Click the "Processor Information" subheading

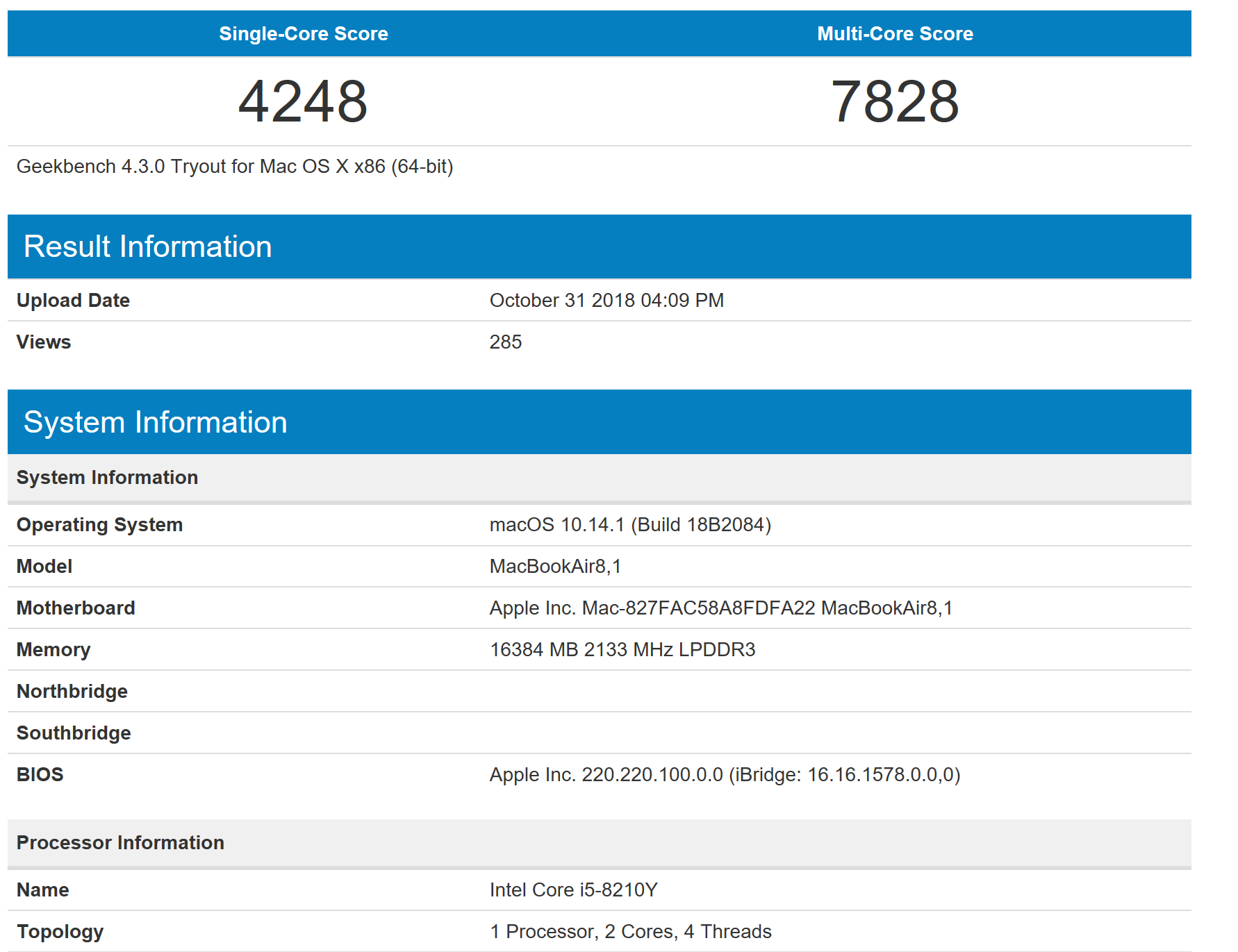point(120,842)
